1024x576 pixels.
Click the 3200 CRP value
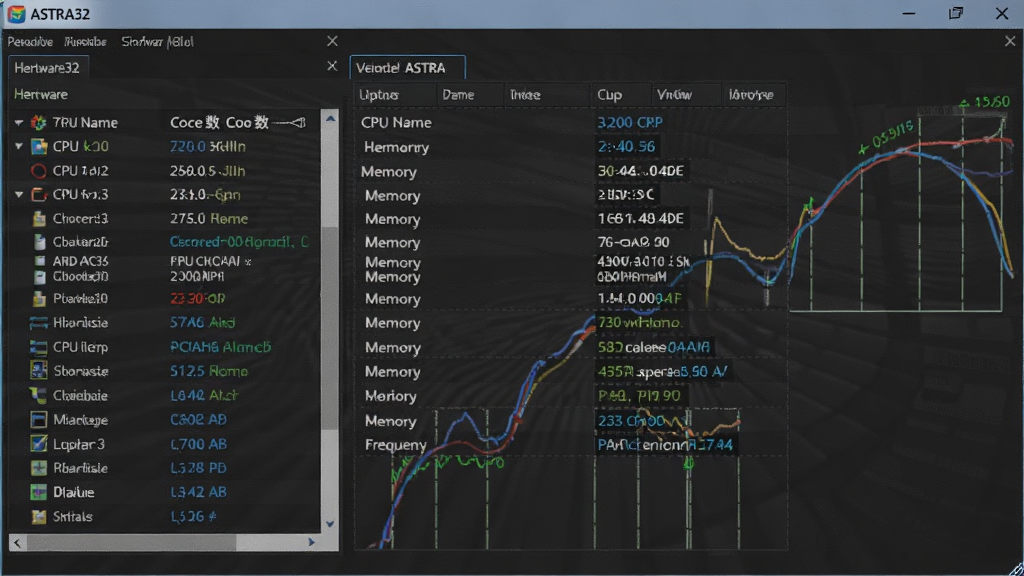[x=630, y=122]
